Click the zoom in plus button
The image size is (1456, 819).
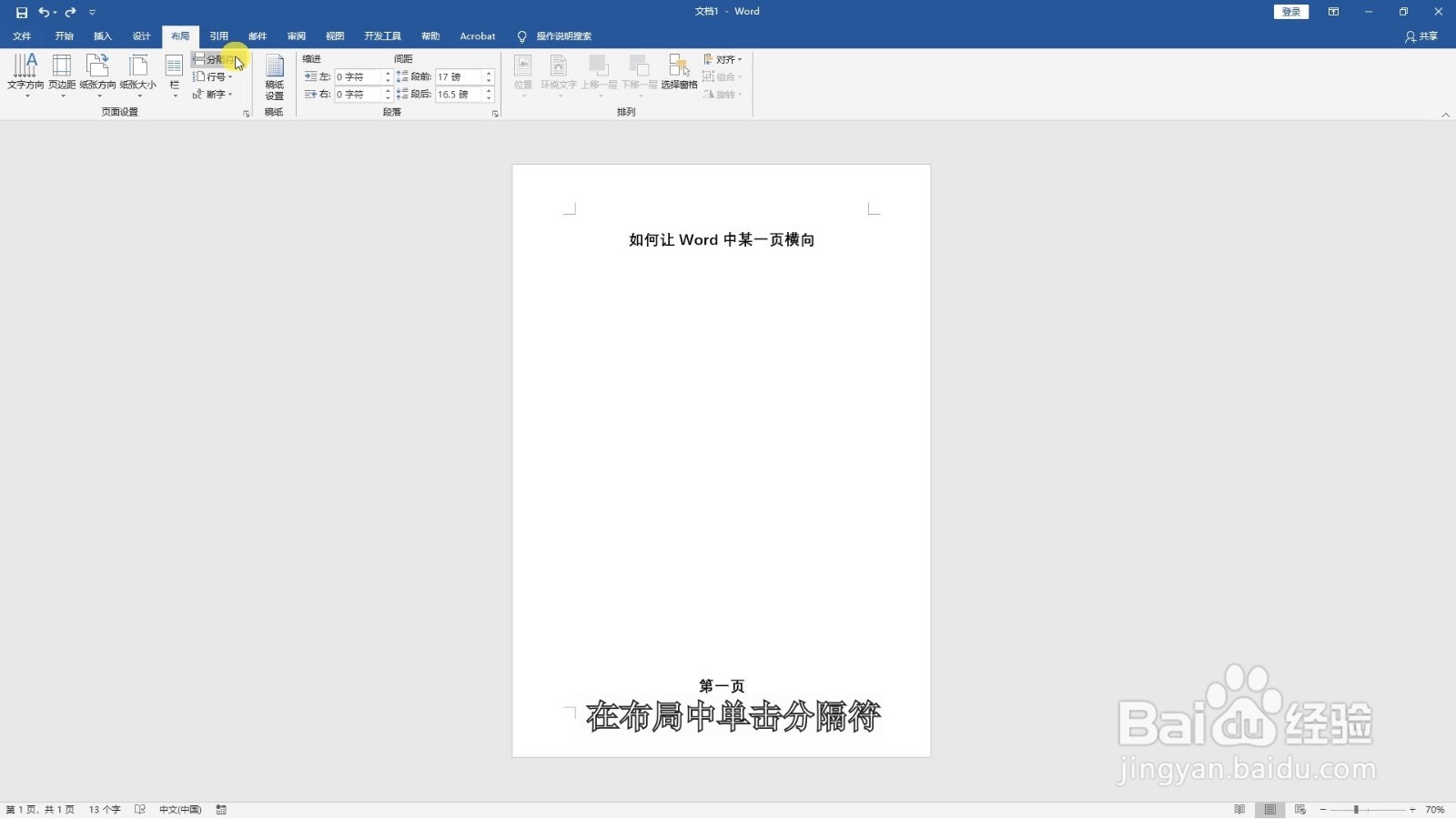coord(1412,810)
